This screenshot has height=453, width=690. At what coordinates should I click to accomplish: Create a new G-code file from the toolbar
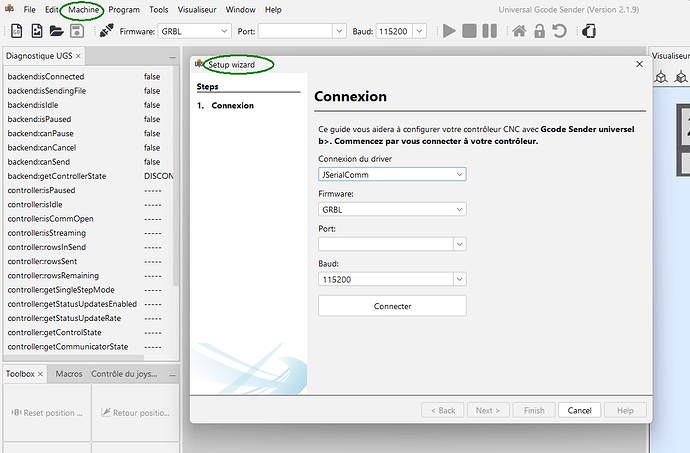coord(16,31)
